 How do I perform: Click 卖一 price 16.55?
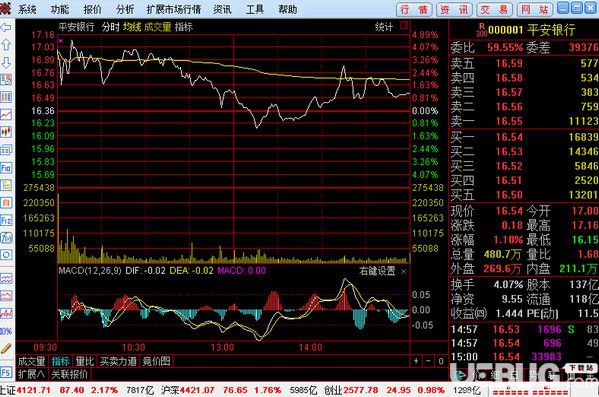point(509,122)
